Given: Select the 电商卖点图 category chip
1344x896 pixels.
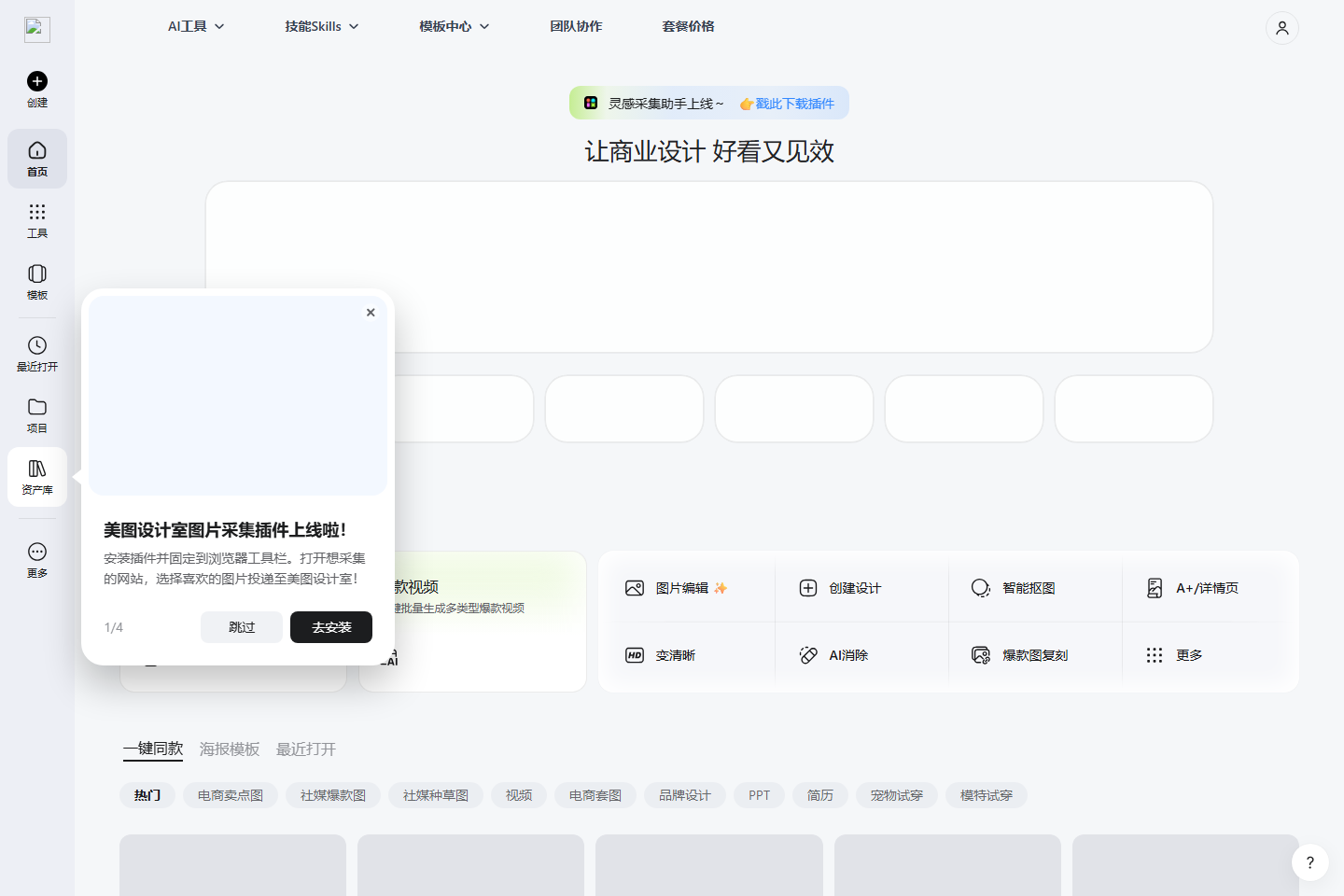Looking at the screenshot, I should [231, 795].
